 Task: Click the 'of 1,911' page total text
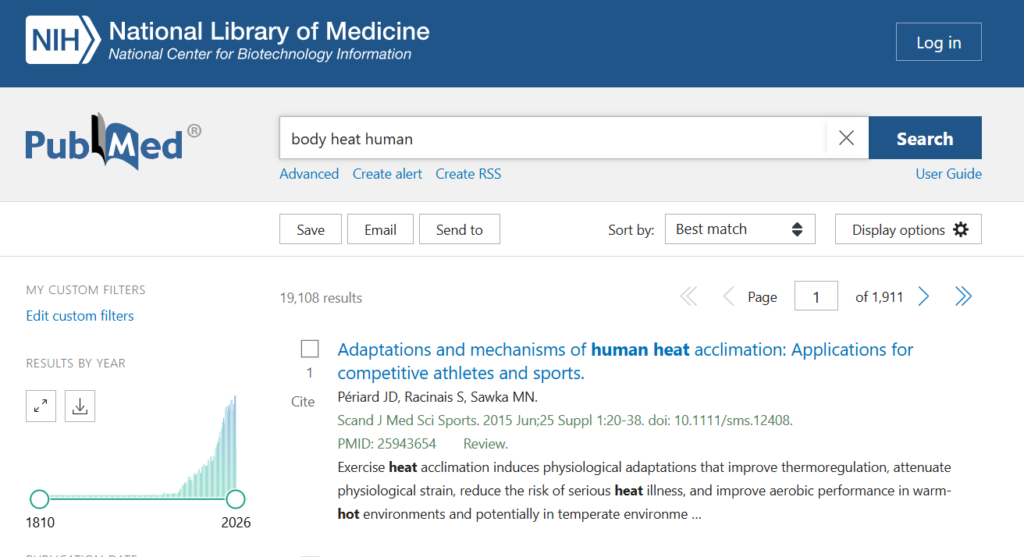point(879,297)
